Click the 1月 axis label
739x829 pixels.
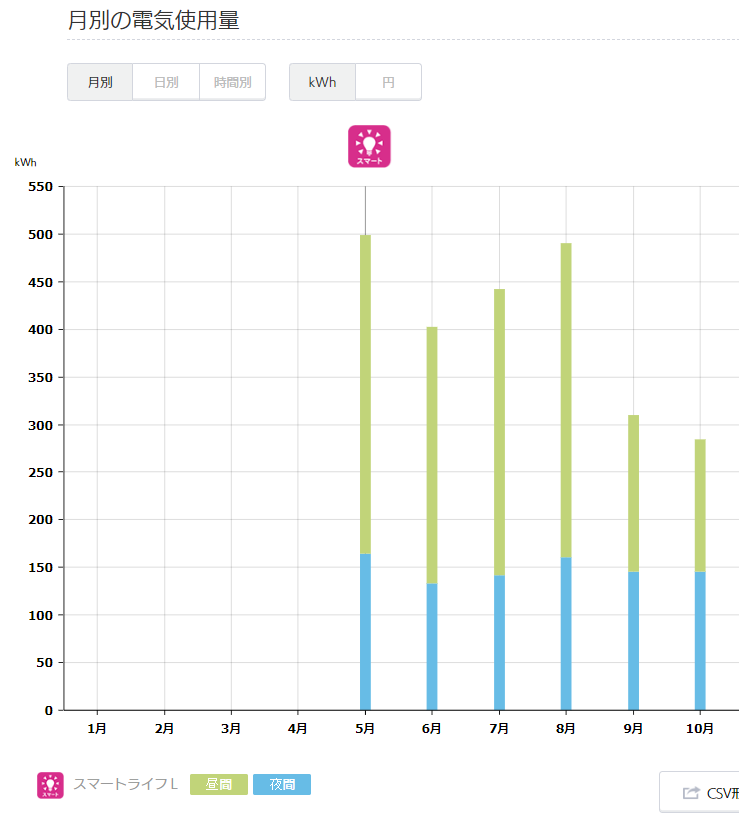pos(97,729)
